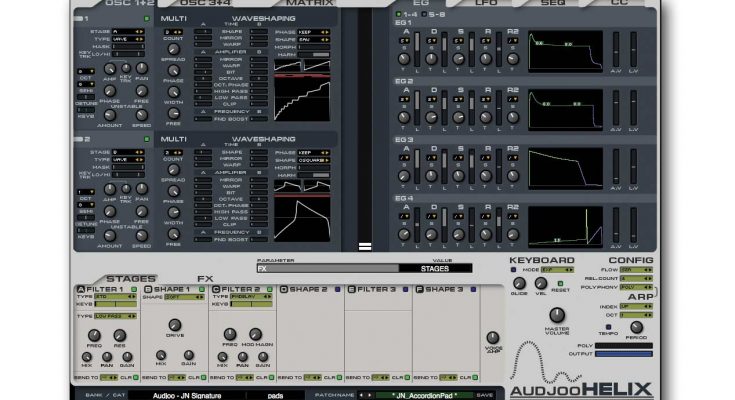Click the EG 1 waveform display
Viewport: 735px width, 400px height.
(x=563, y=52)
